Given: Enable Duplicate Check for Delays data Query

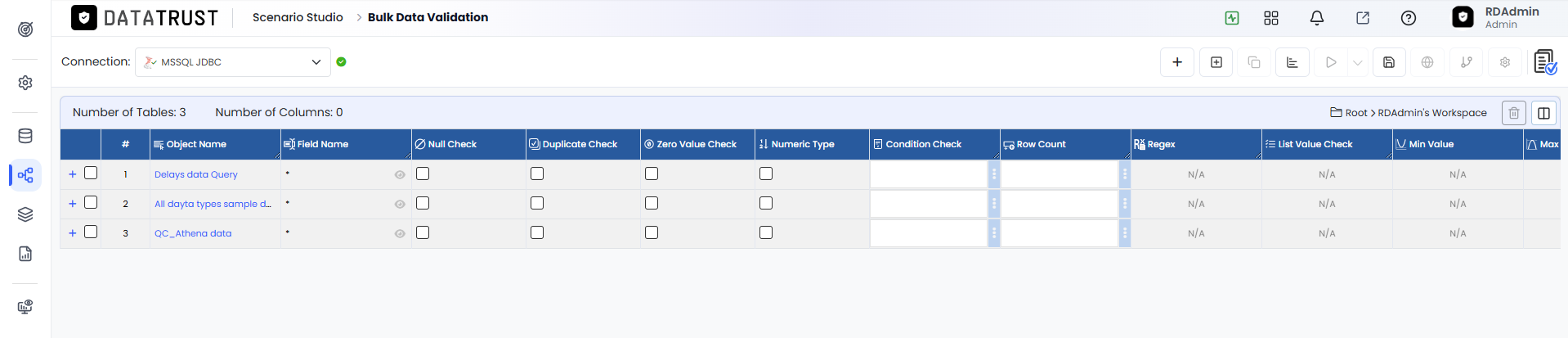Looking at the screenshot, I should click(x=537, y=174).
